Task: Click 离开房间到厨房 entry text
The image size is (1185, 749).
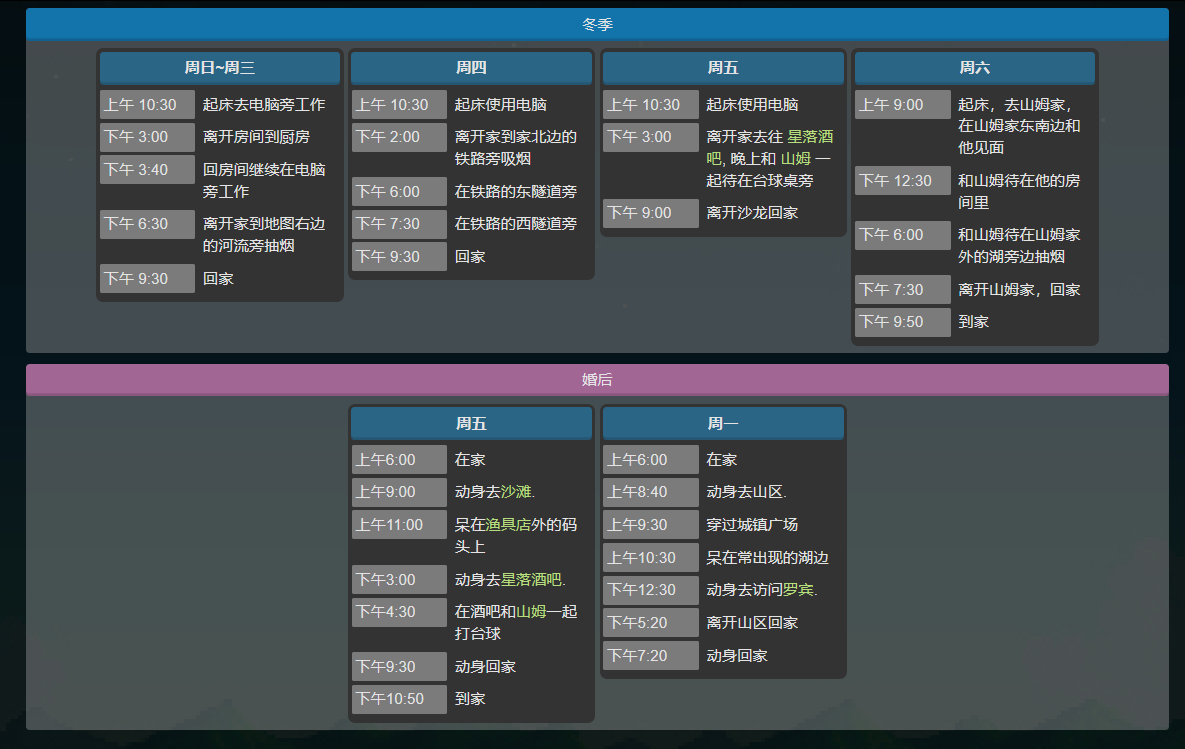Action: coord(256,137)
